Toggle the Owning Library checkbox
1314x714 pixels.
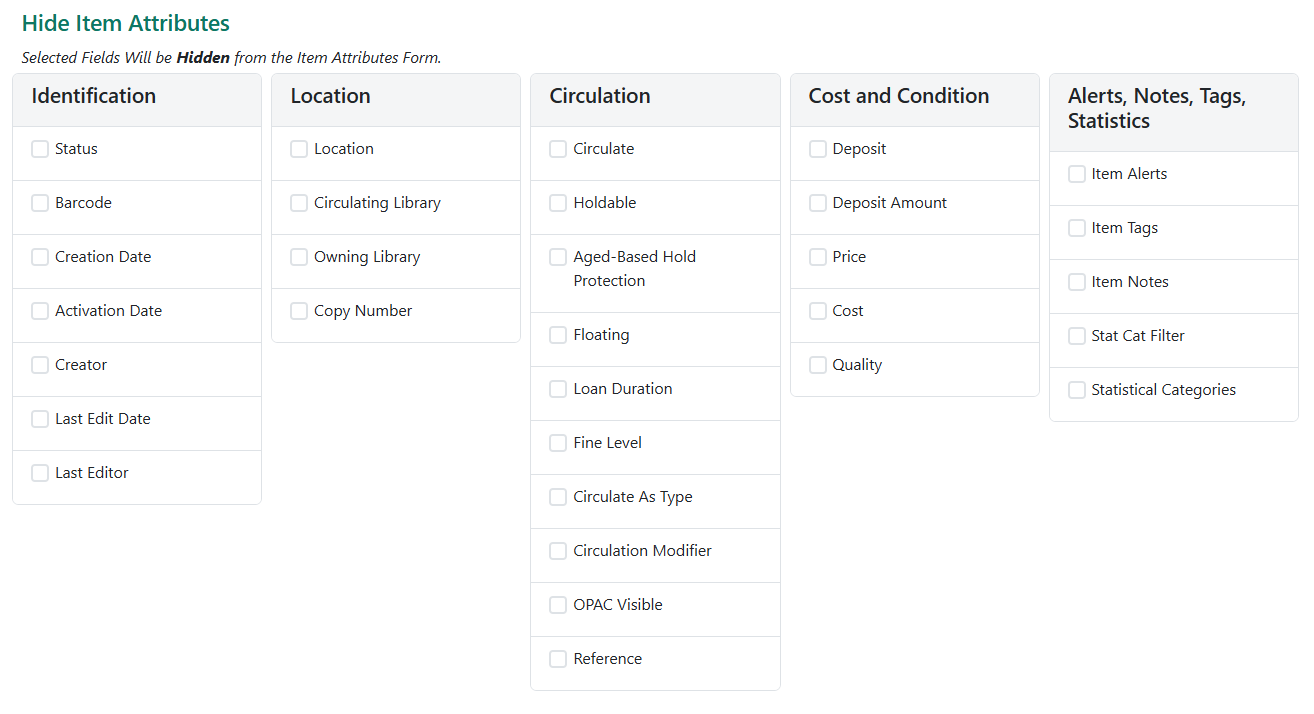click(x=298, y=256)
